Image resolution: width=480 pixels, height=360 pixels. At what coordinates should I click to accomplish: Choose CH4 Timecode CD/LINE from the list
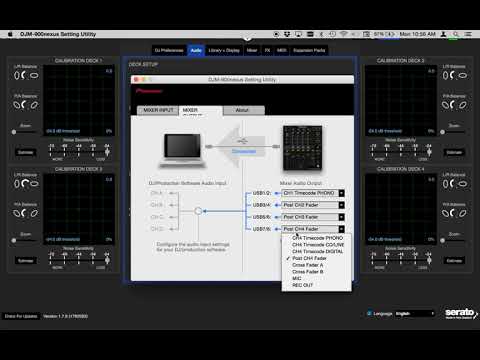coord(317,245)
